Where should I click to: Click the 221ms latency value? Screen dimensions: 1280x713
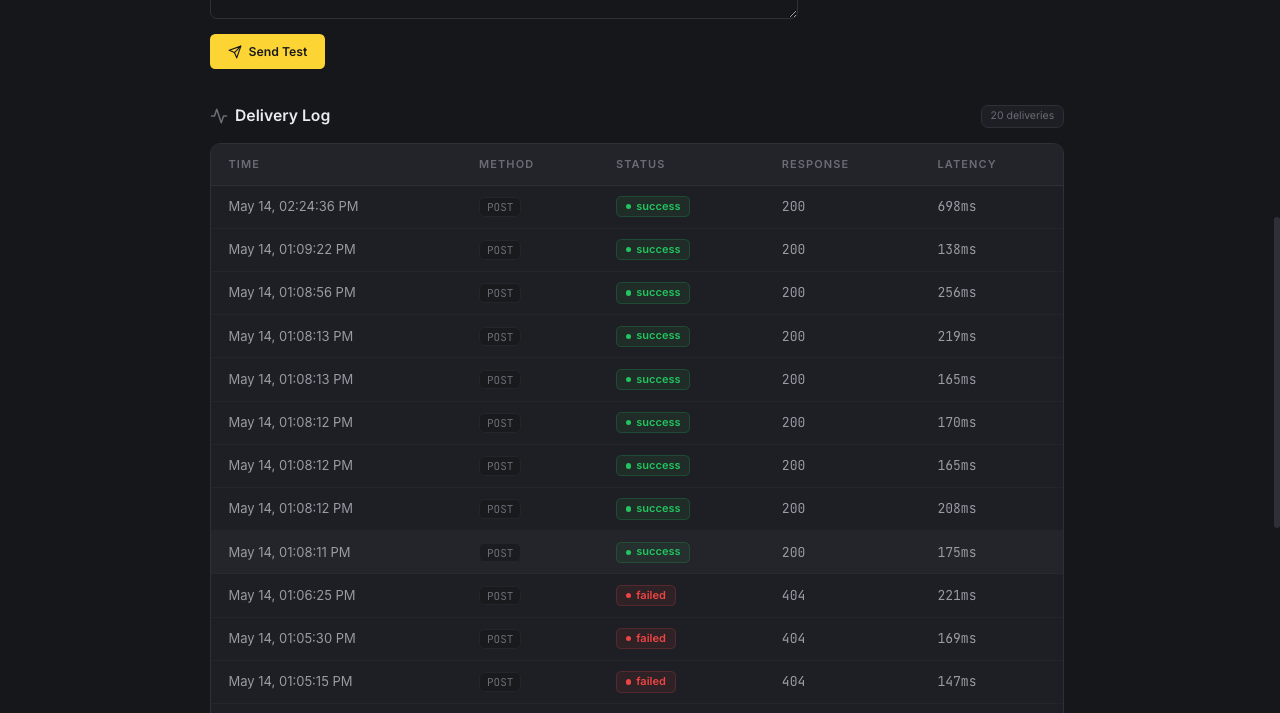[x=957, y=595]
